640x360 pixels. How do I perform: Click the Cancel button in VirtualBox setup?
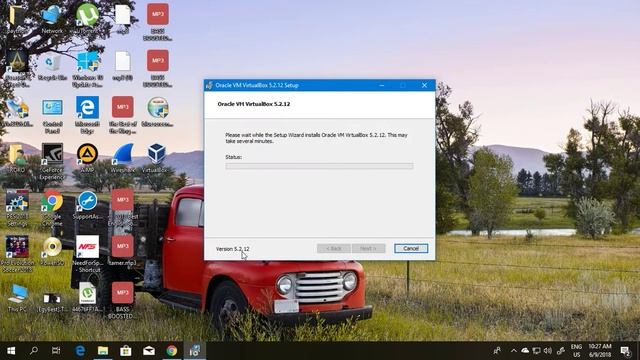[x=411, y=248]
